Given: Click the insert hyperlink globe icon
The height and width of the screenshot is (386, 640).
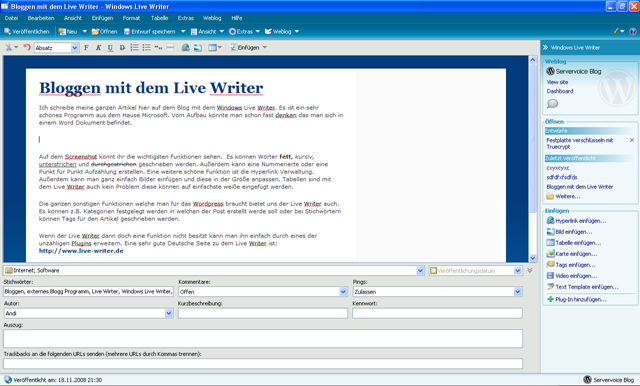Looking at the screenshot, I should [x=185, y=48].
